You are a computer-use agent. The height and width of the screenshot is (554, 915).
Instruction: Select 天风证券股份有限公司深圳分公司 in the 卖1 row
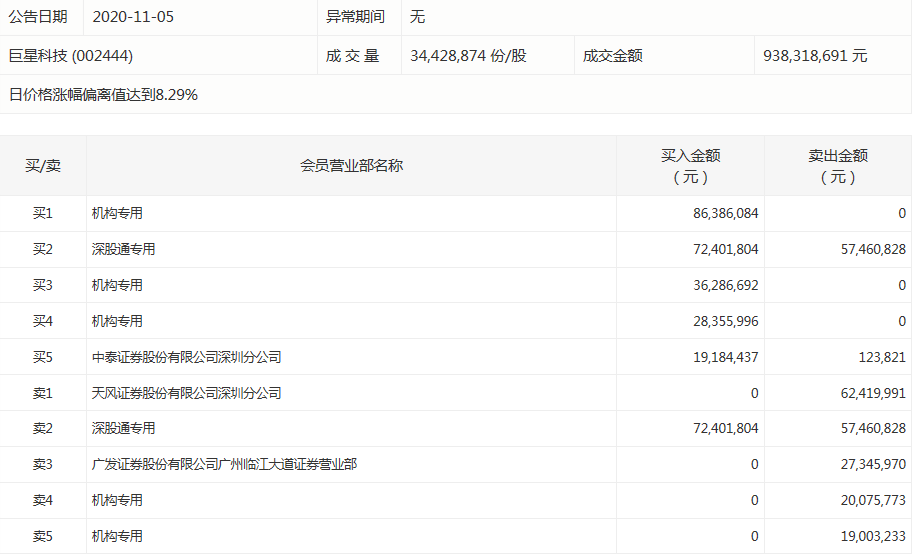tap(187, 393)
